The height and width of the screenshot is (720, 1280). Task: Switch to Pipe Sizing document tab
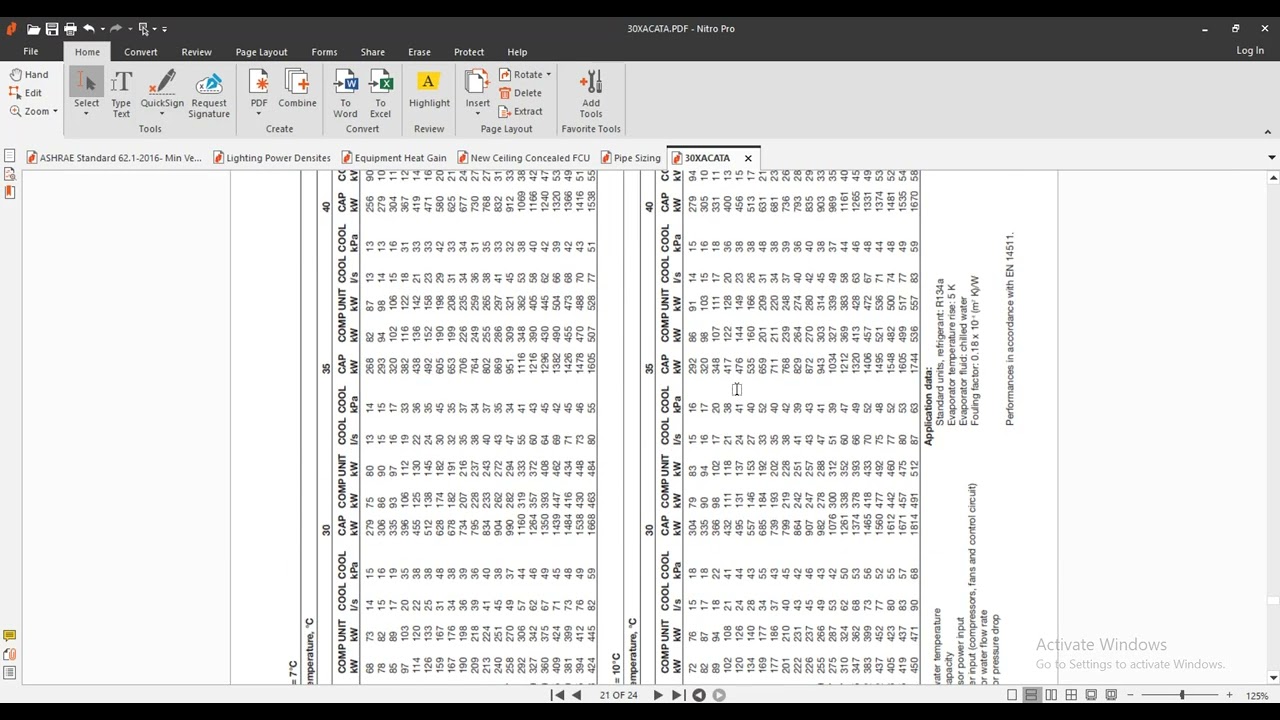click(x=631, y=158)
